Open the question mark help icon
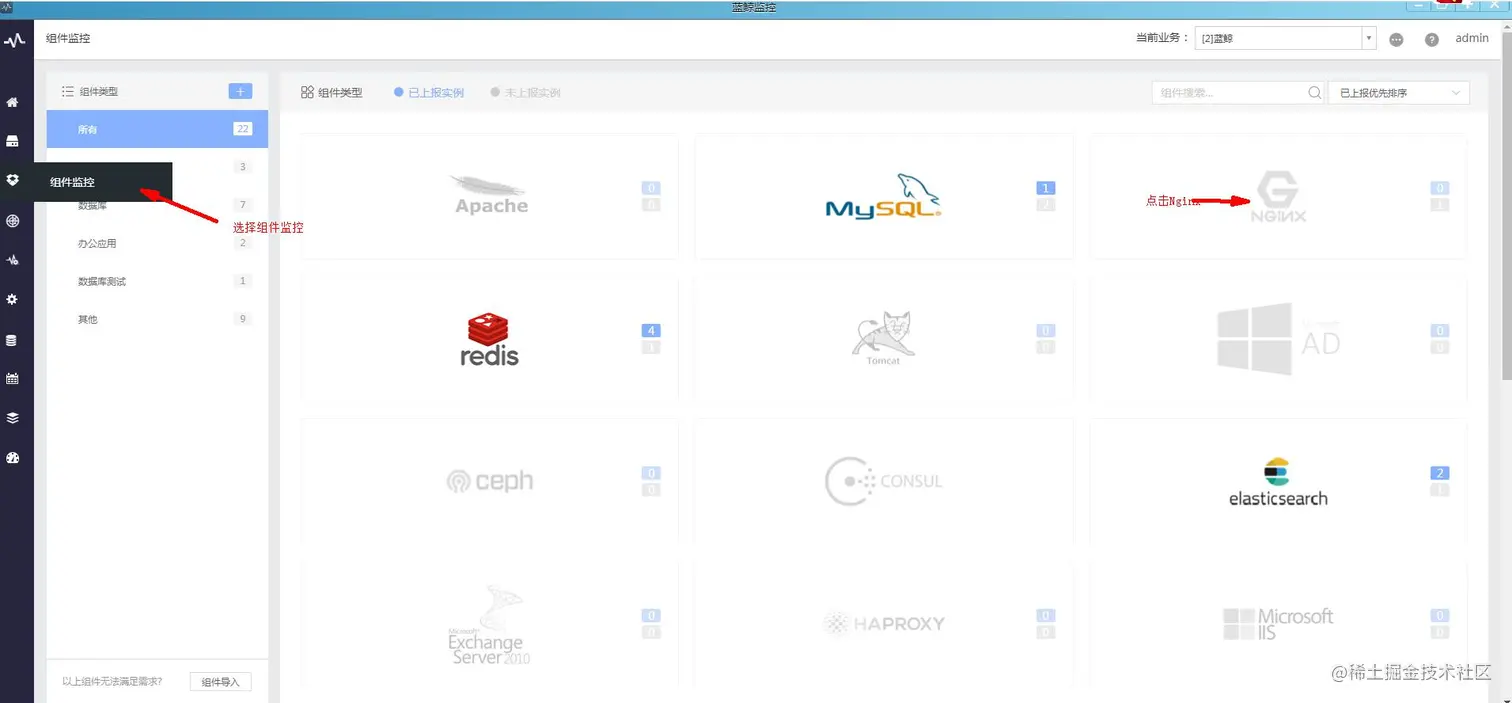1512x703 pixels. 1432,40
